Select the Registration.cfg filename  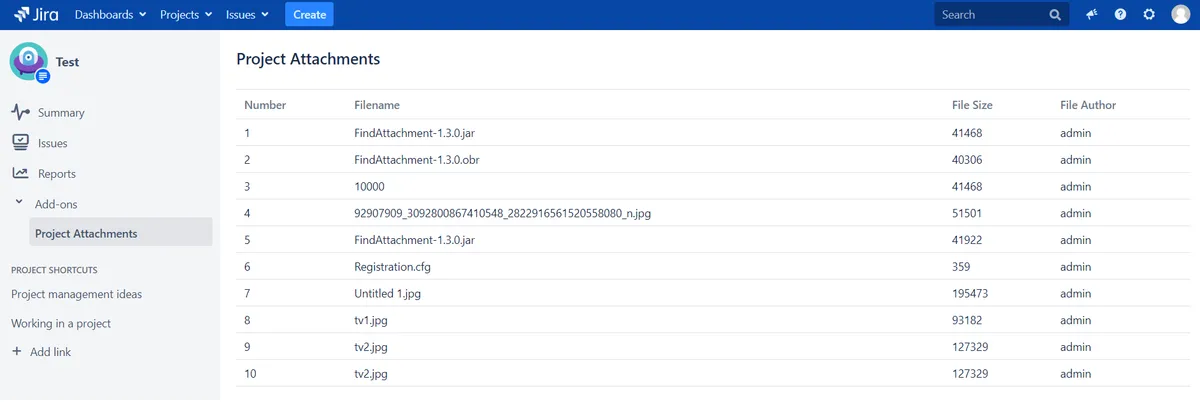(x=393, y=267)
